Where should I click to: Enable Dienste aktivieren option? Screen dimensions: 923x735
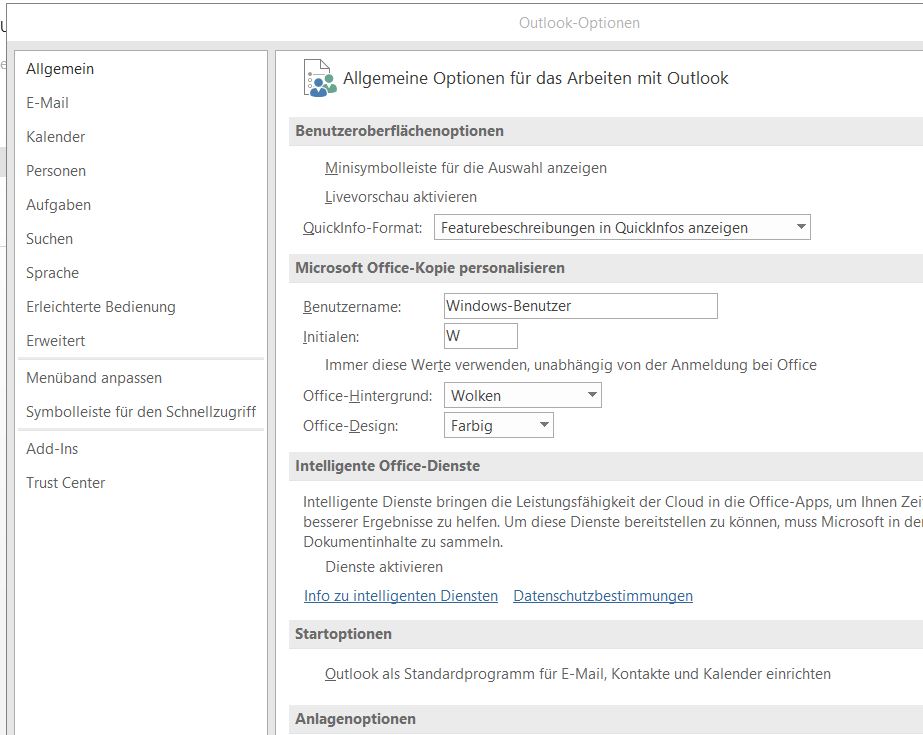384,567
